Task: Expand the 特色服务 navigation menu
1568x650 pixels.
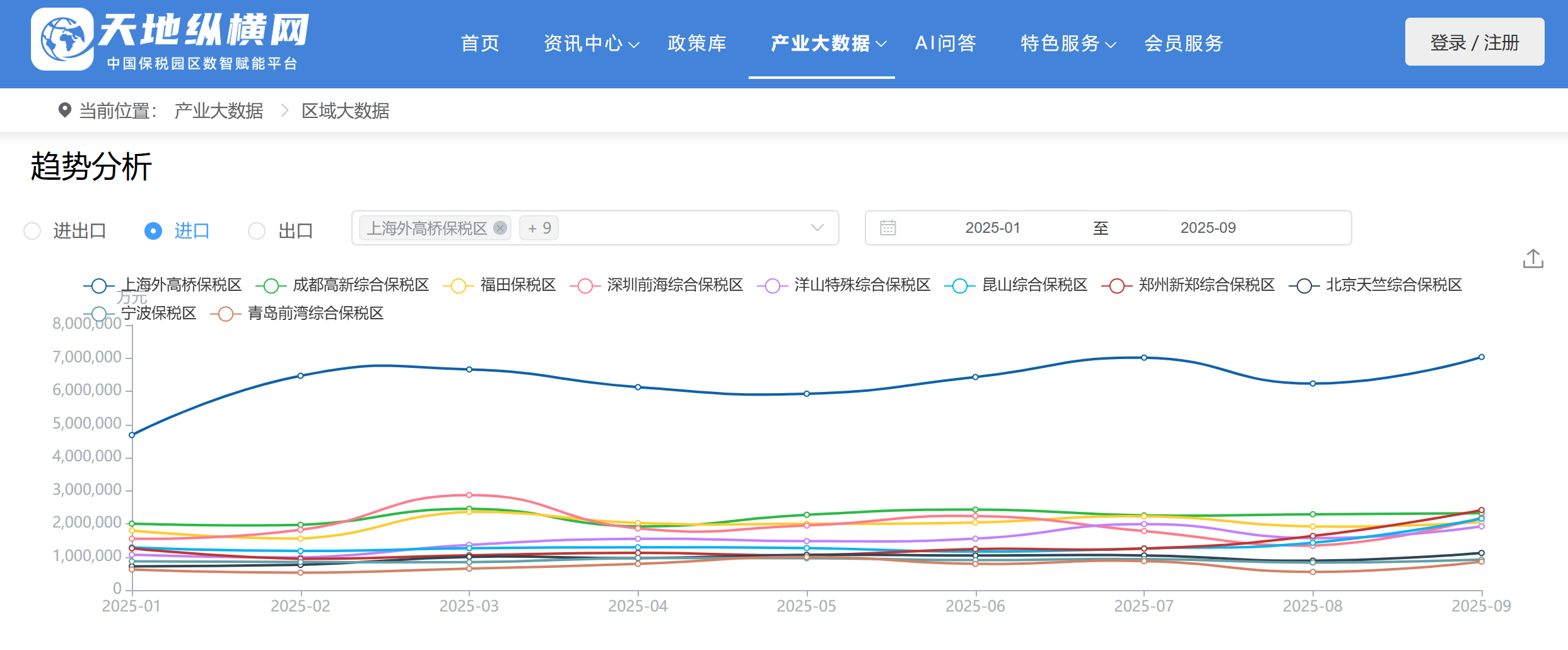Action: click(x=1067, y=44)
